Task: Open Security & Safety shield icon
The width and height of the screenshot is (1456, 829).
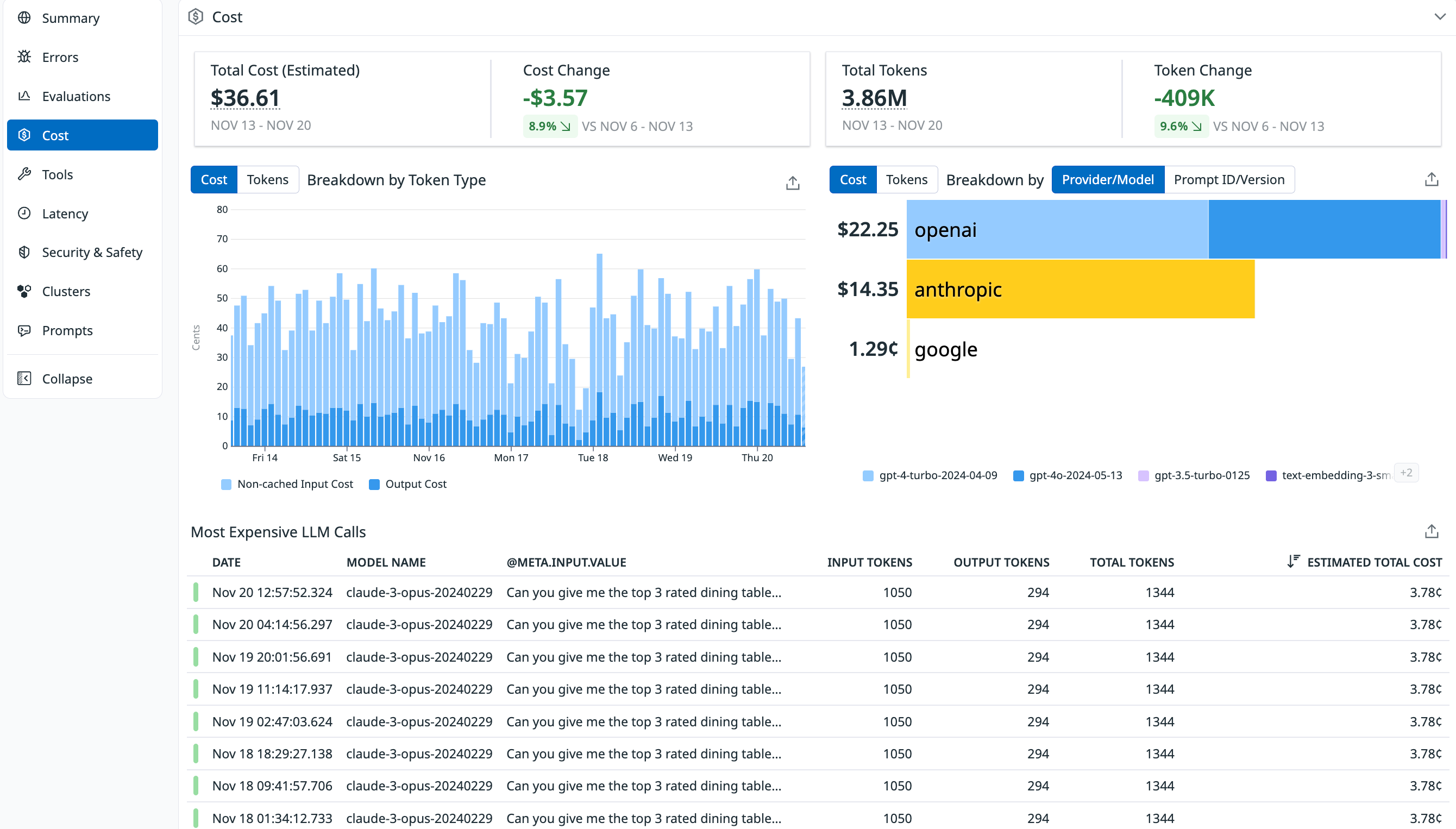Action: click(x=24, y=252)
